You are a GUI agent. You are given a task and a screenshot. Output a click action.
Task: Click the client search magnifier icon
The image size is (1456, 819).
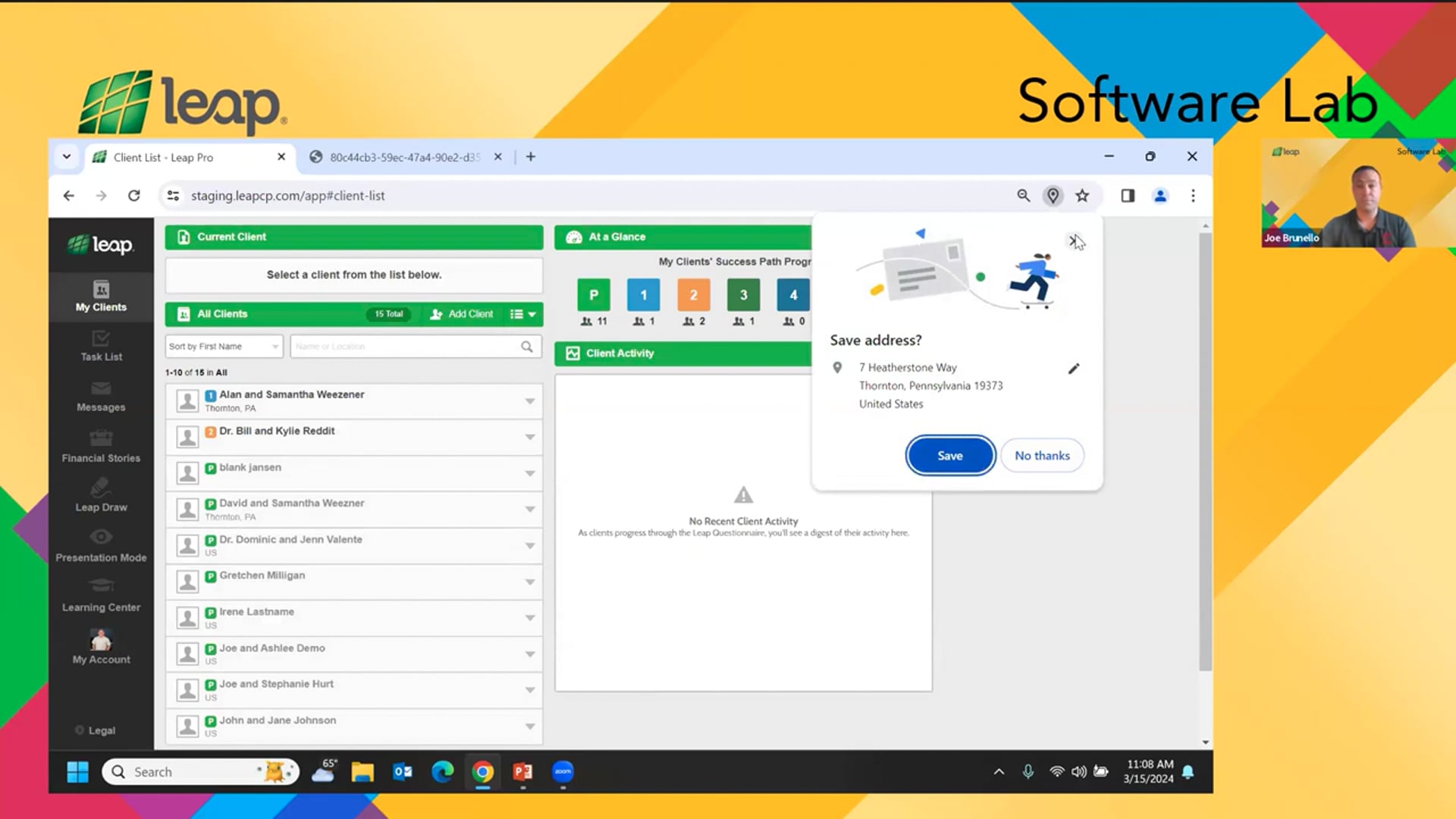[x=527, y=347]
